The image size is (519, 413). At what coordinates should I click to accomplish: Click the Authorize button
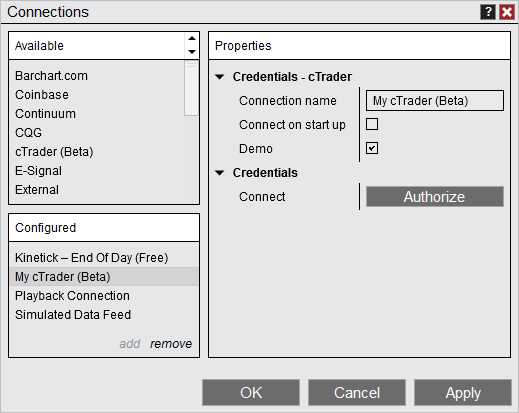[435, 197]
